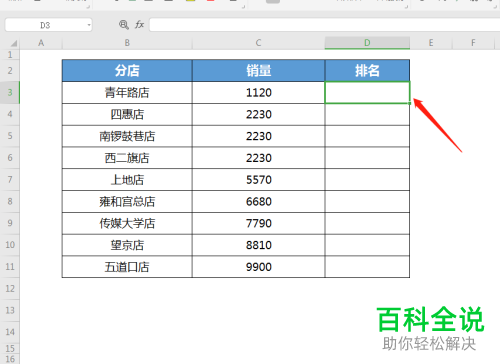Screen dimensions: 500x364
Task: Select row 1 header
Action: pyautogui.click(x=10, y=55)
